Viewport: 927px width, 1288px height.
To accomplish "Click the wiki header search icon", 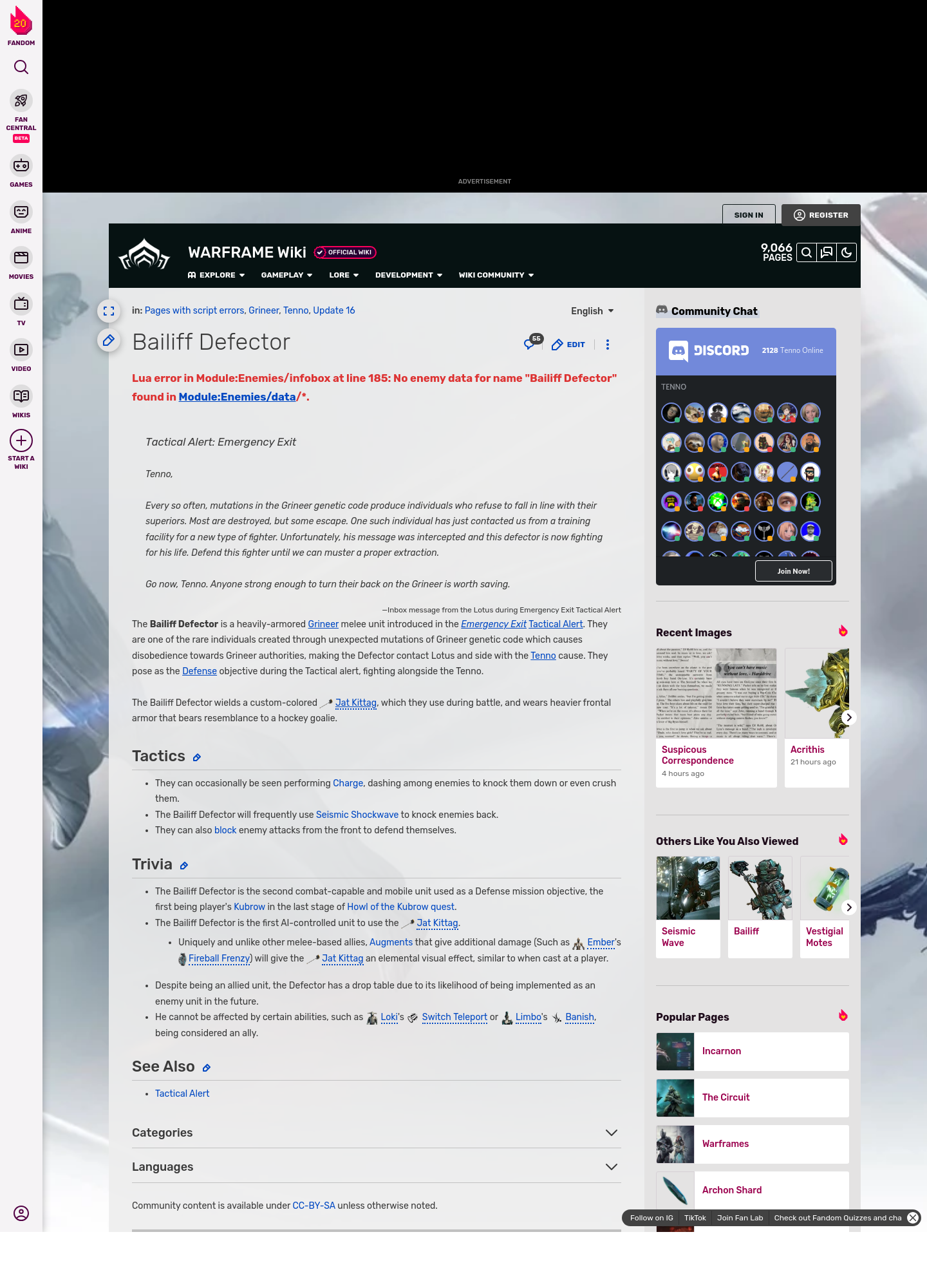I will pos(807,252).
